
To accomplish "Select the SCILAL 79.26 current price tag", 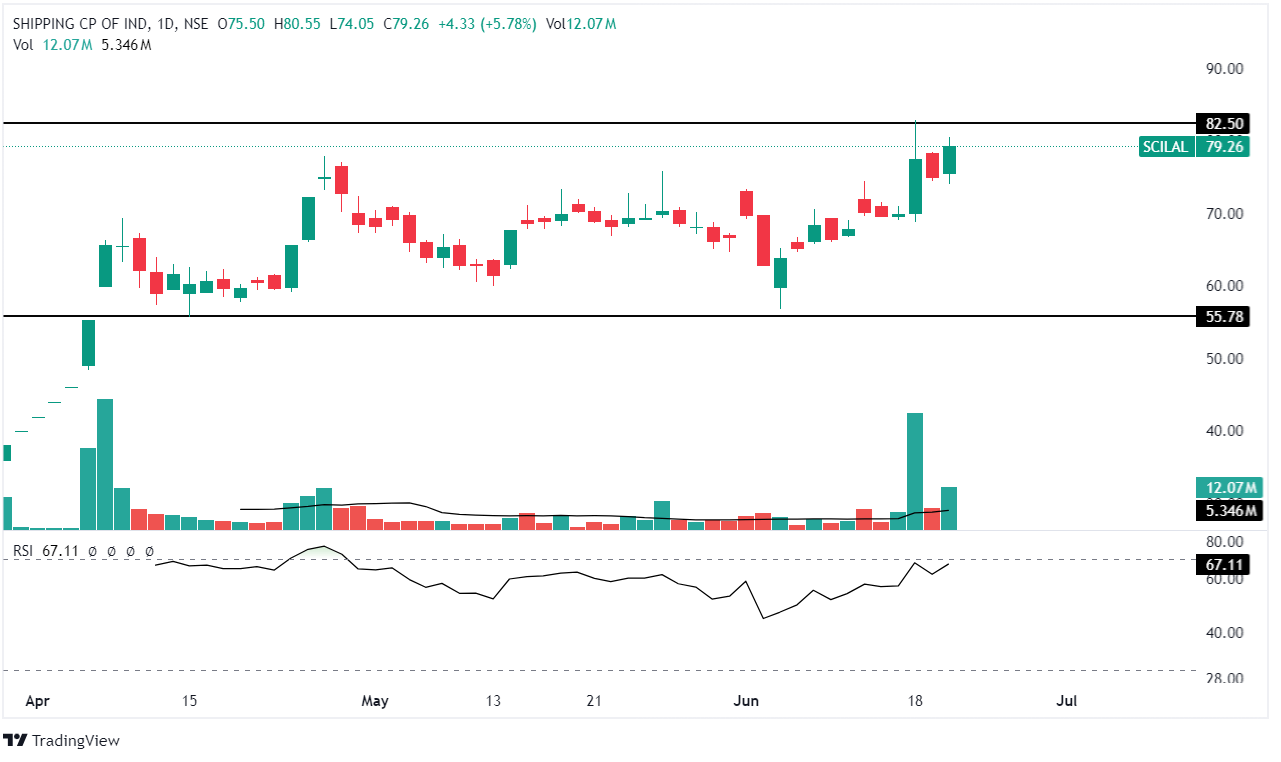I will [x=1194, y=147].
